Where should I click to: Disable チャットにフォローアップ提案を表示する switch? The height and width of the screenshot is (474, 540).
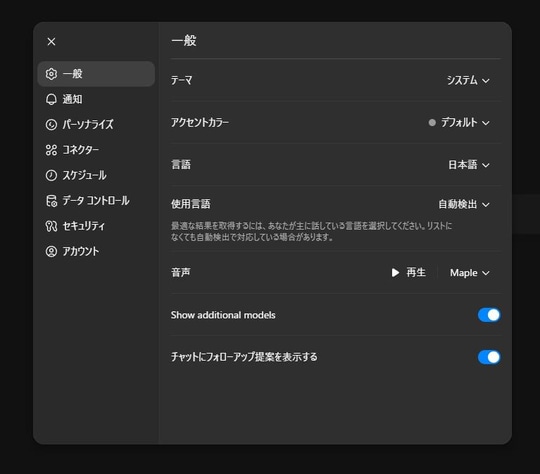(489, 357)
